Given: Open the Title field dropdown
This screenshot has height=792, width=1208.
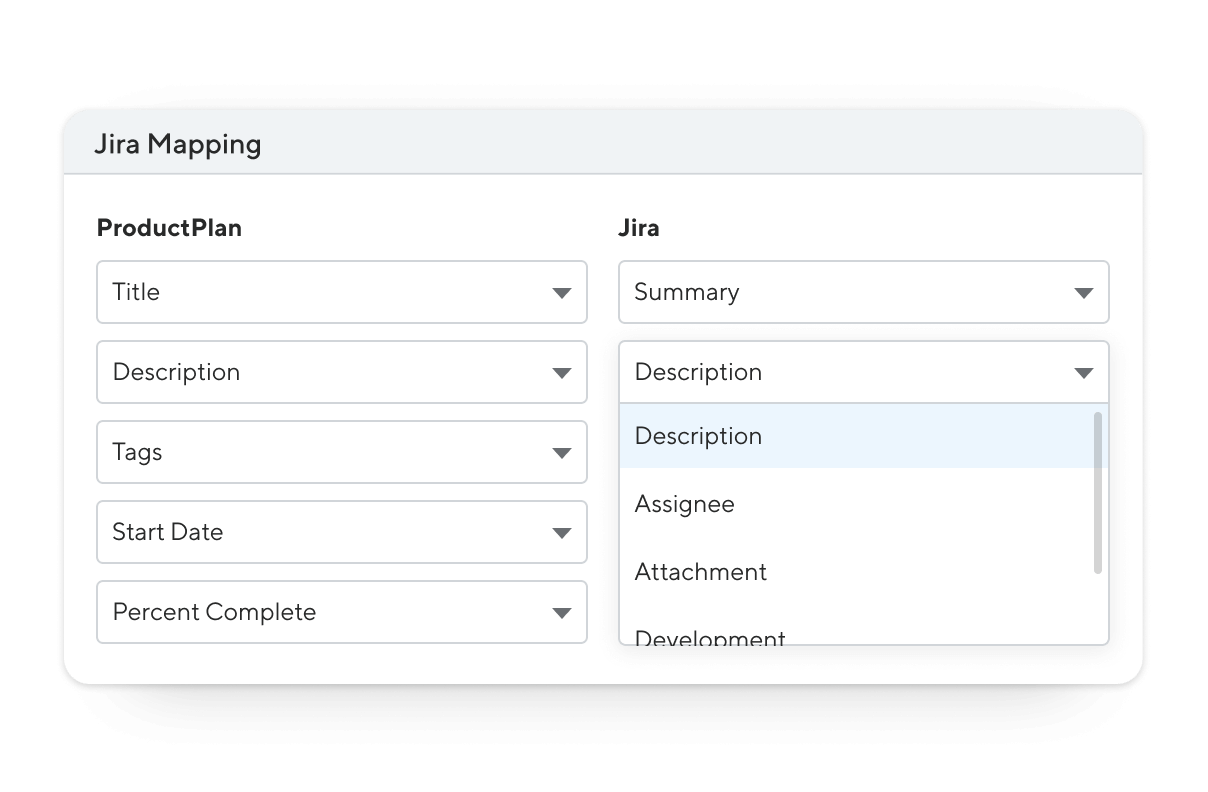Looking at the screenshot, I should [342, 292].
